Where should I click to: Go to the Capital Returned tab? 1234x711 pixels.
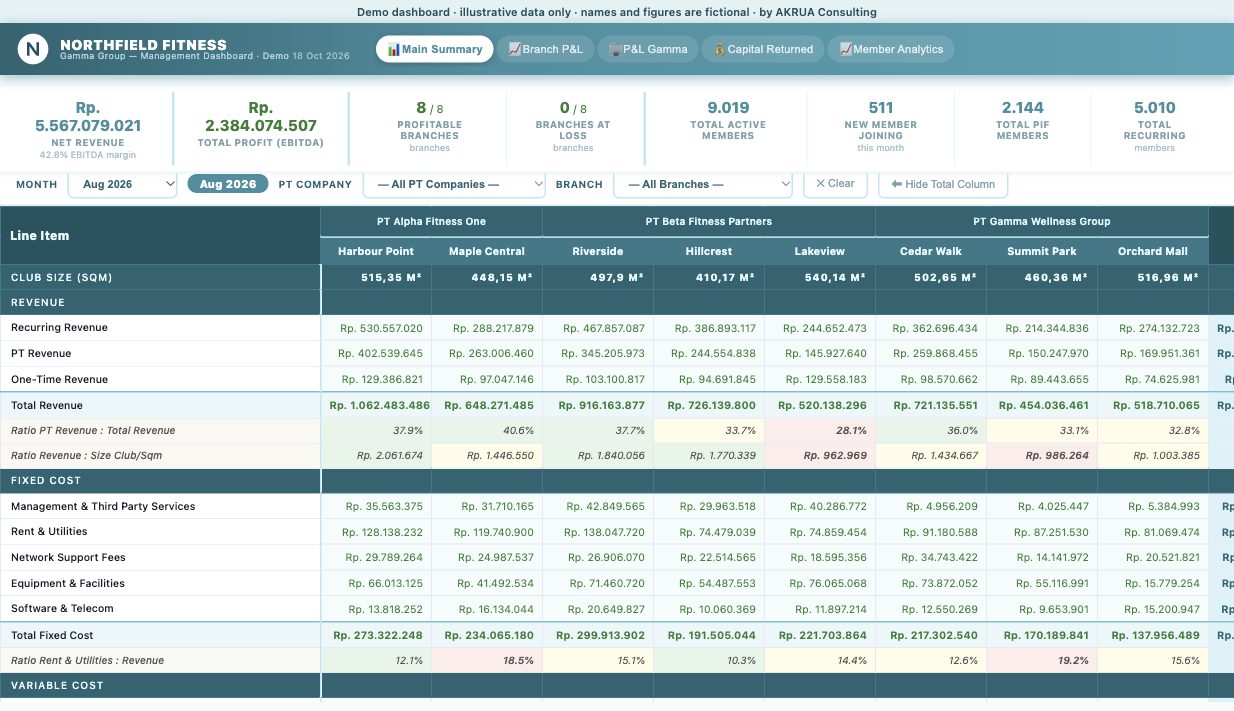point(764,49)
